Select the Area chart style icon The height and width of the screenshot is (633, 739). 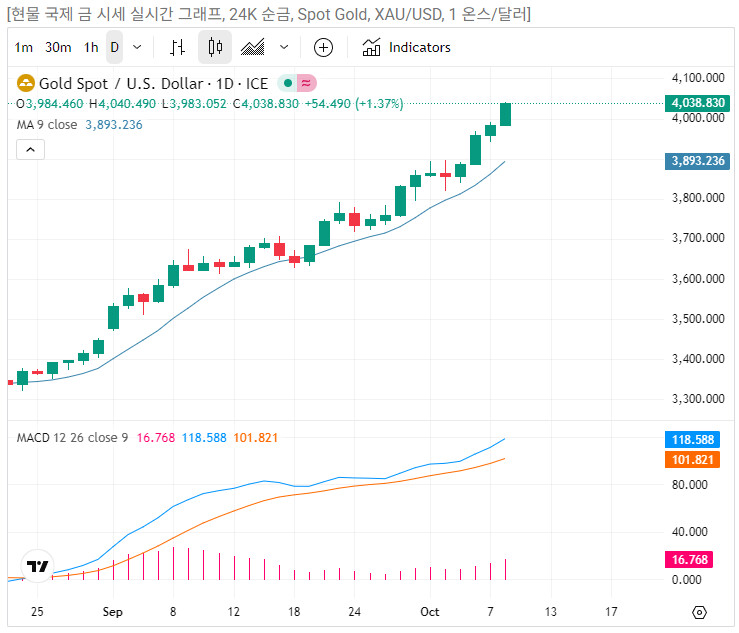pos(252,47)
